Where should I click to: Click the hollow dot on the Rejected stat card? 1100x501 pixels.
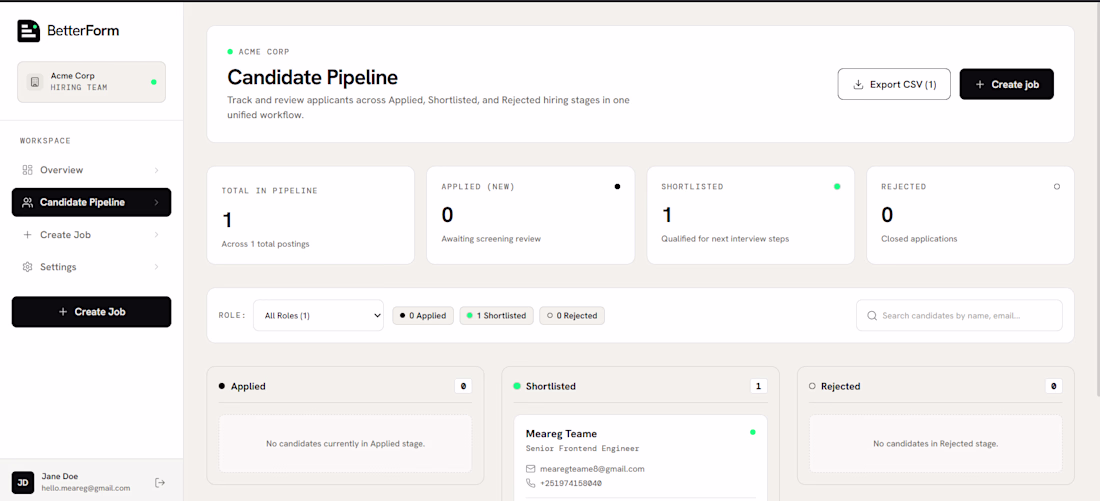(1057, 187)
